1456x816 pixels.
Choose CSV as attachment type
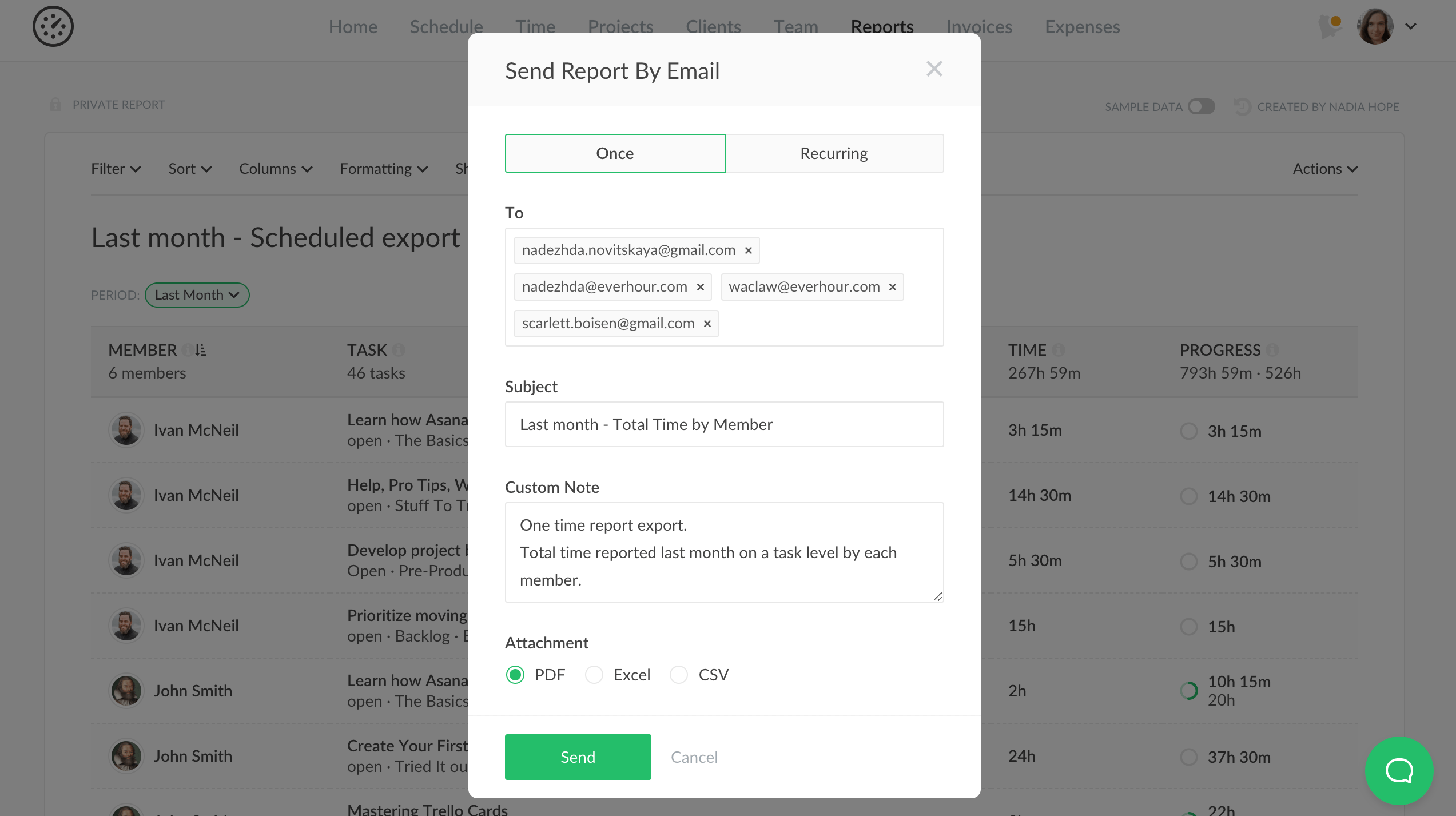679,675
